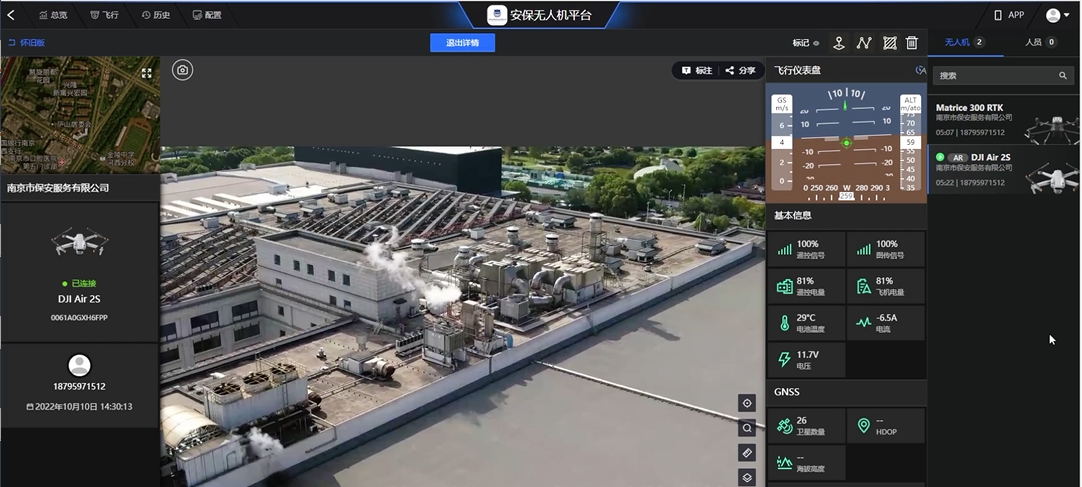This screenshot has width=1082, height=487.
Task: Open the 飞行 menu
Action: coord(104,15)
